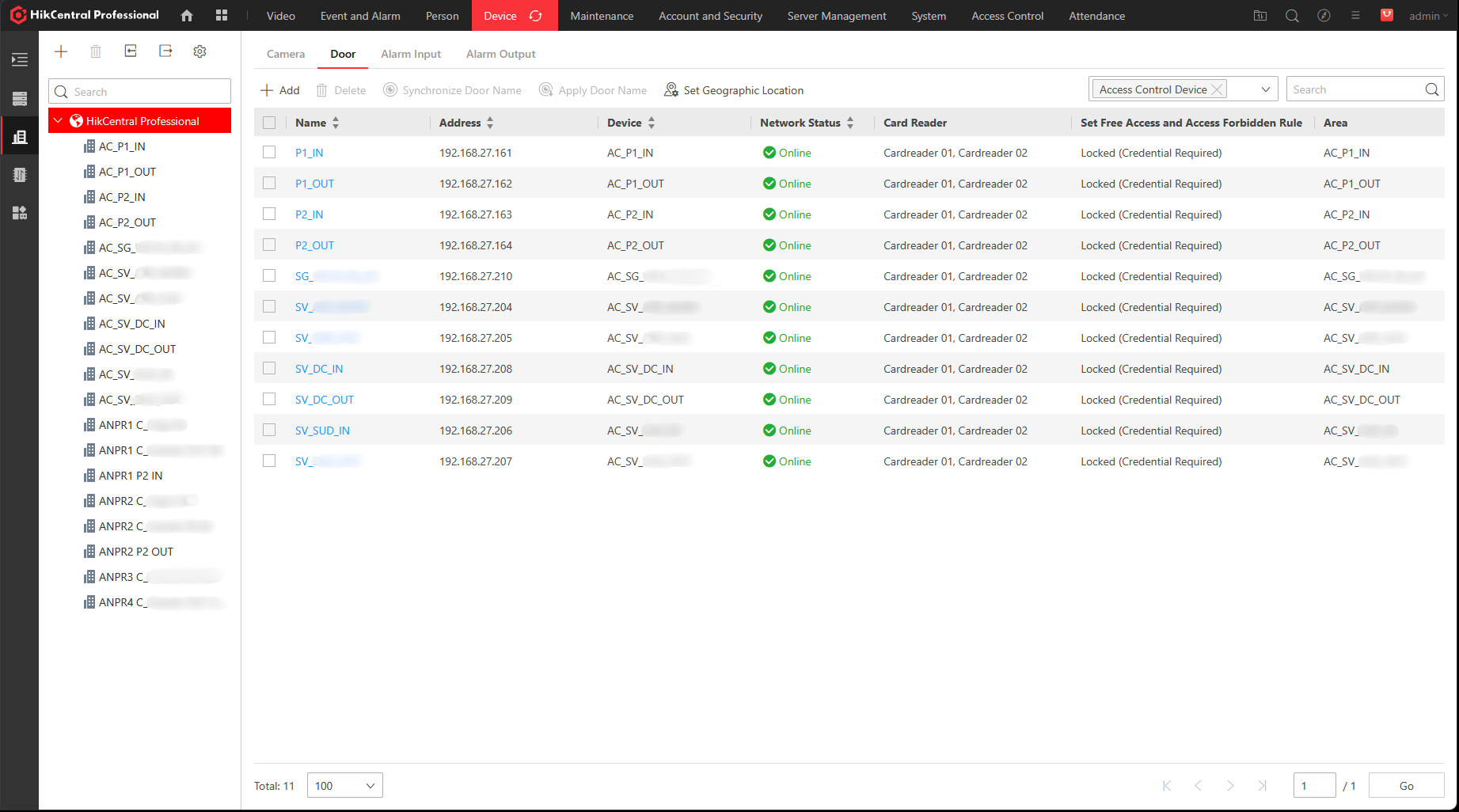This screenshot has height=812, width=1459.
Task: Open the compass navigation icon in header
Action: [x=1324, y=16]
